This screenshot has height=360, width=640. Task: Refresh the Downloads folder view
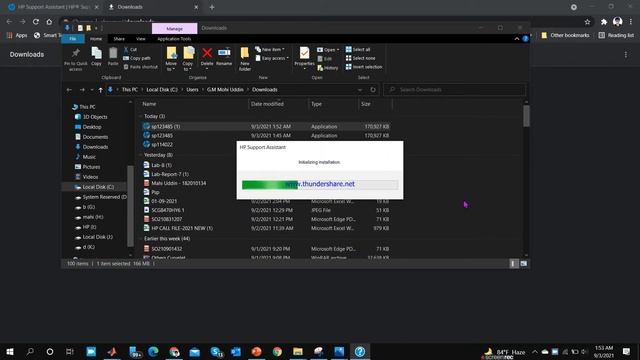373,90
